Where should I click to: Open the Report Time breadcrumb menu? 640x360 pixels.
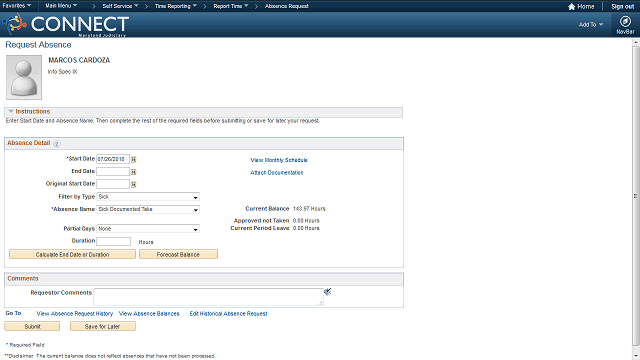[231, 6]
